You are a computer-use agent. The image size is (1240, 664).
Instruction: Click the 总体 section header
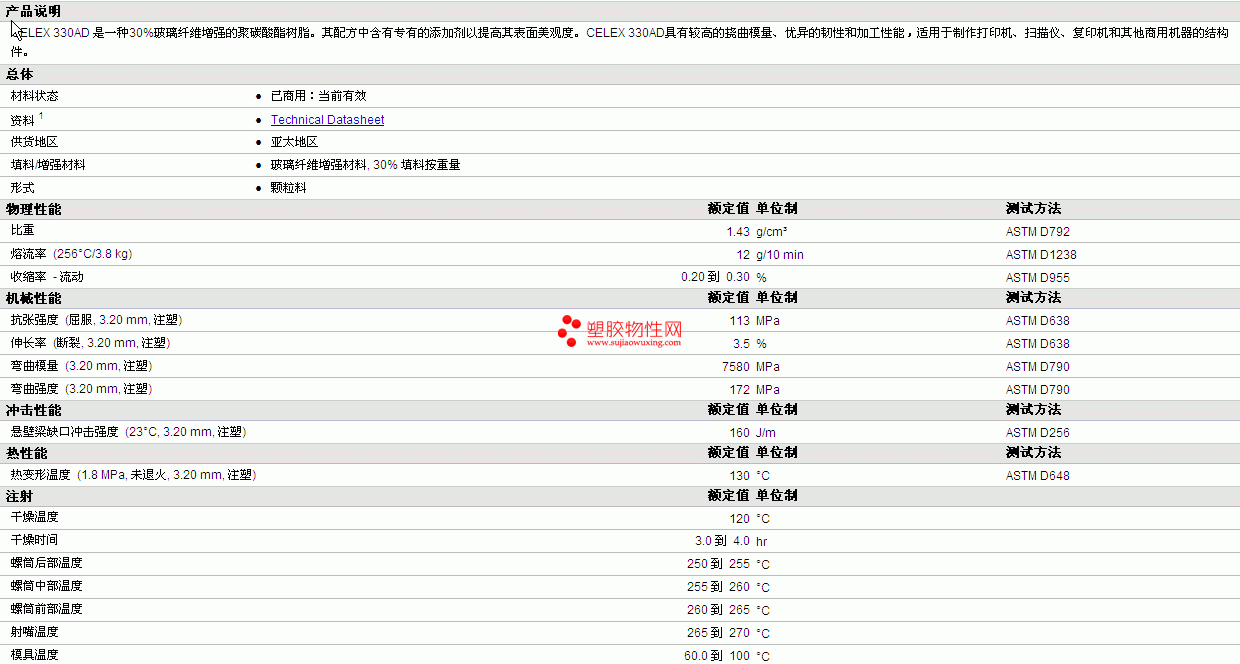[x=19, y=74]
